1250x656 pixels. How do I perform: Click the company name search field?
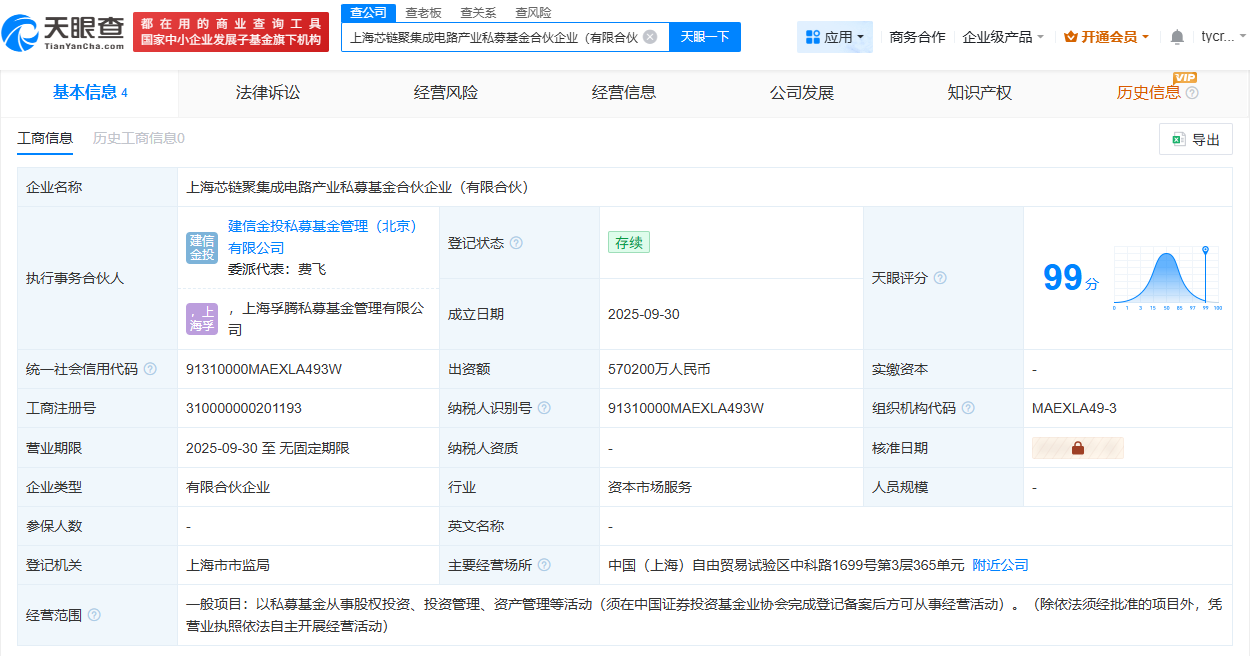click(x=493, y=37)
